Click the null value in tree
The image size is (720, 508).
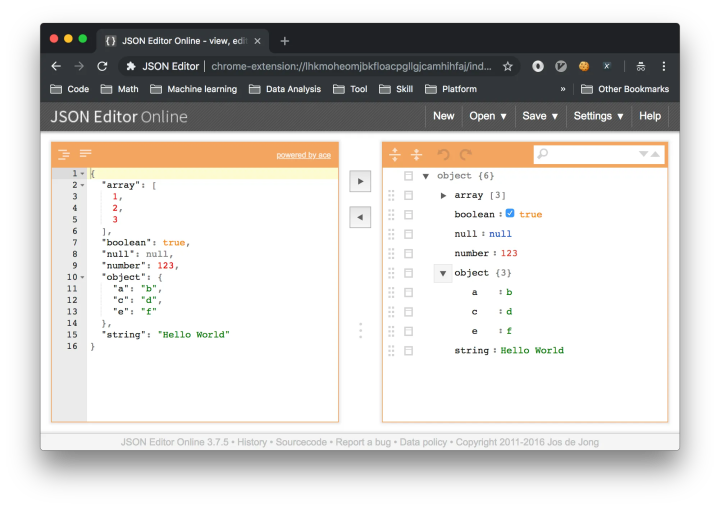(500, 234)
